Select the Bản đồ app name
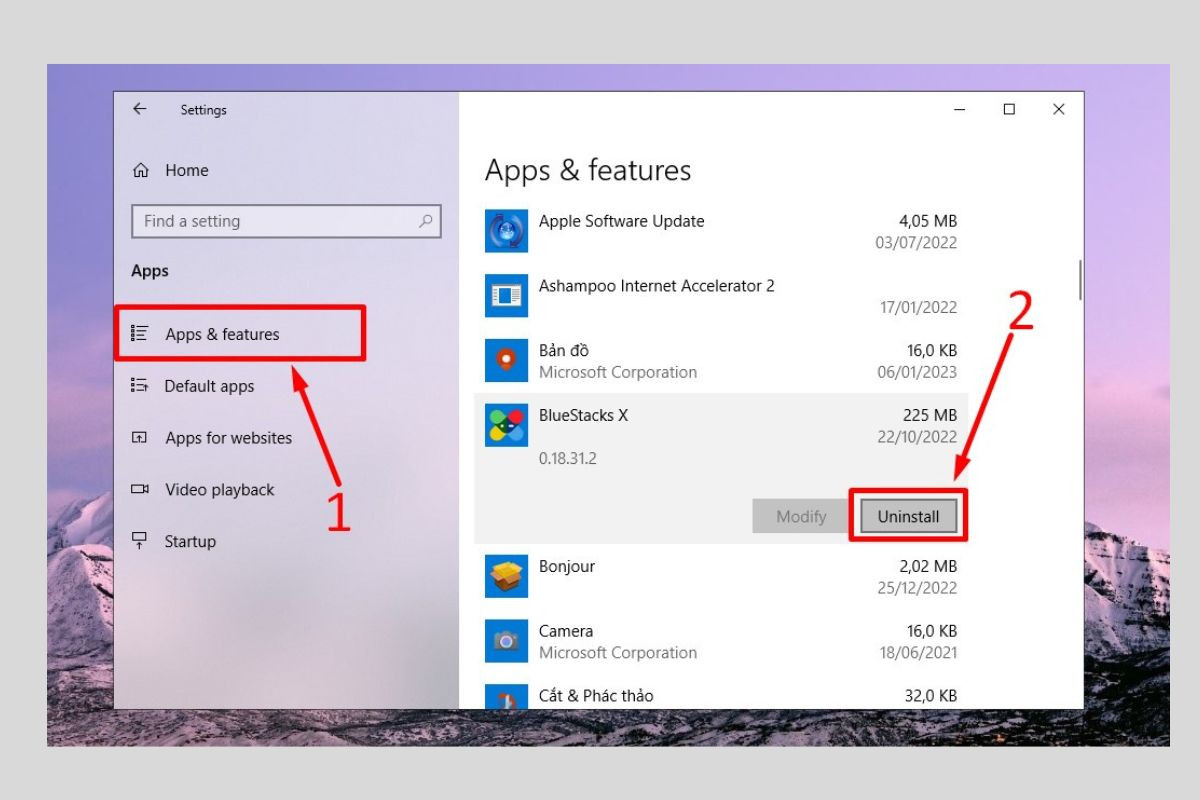 point(564,350)
